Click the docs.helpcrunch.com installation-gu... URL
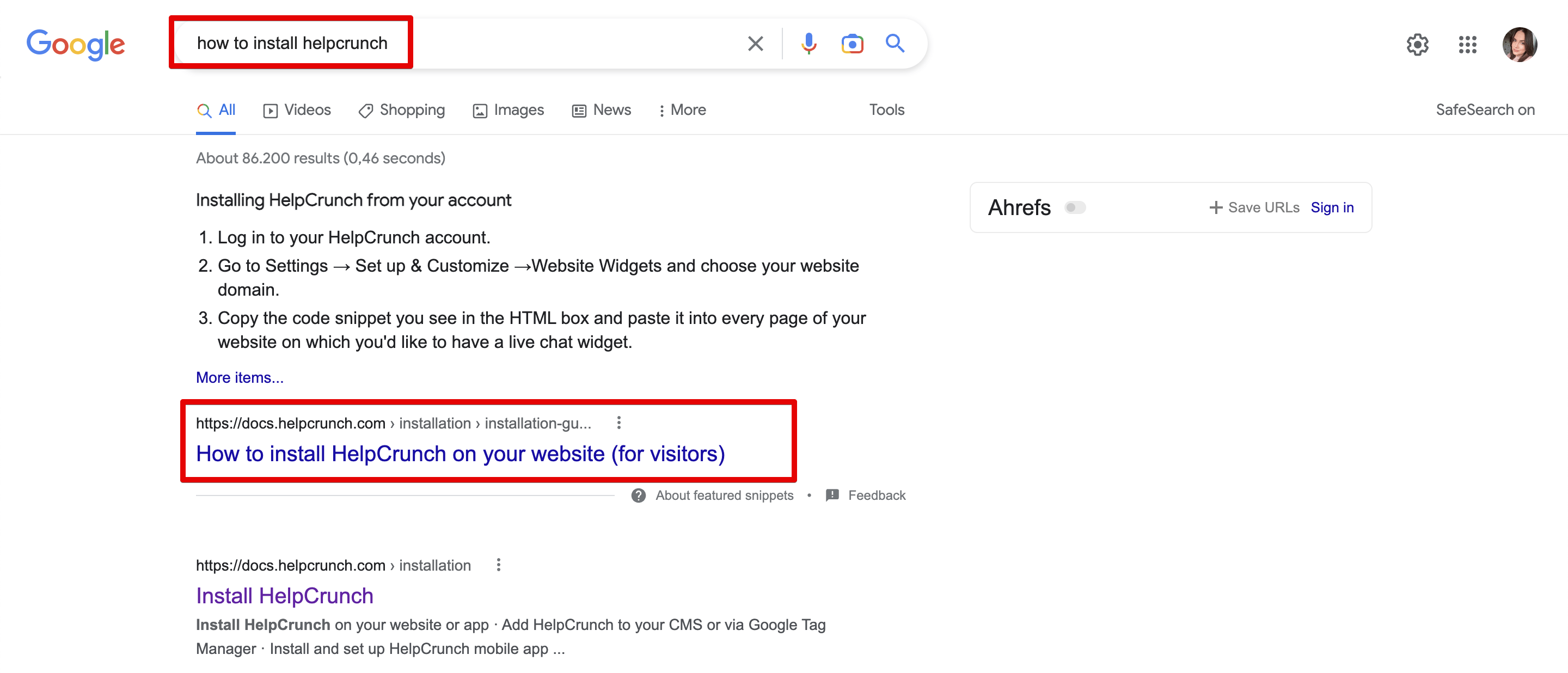The width and height of the screenshot is (1568, 673). 393,423
